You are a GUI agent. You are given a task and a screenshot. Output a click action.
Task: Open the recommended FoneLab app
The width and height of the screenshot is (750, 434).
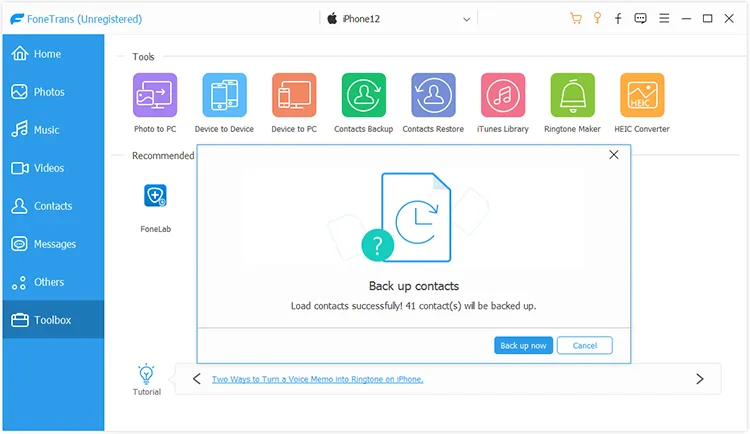pyautogui.click(x=155, y=196)
